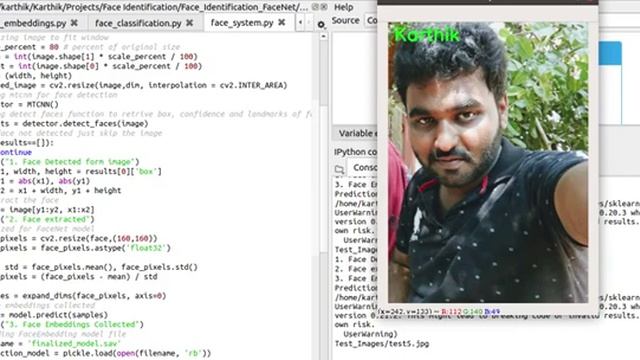This screenshot has height=360, width=640.
Task: Click the Help pane title
Action: (344, 7)
